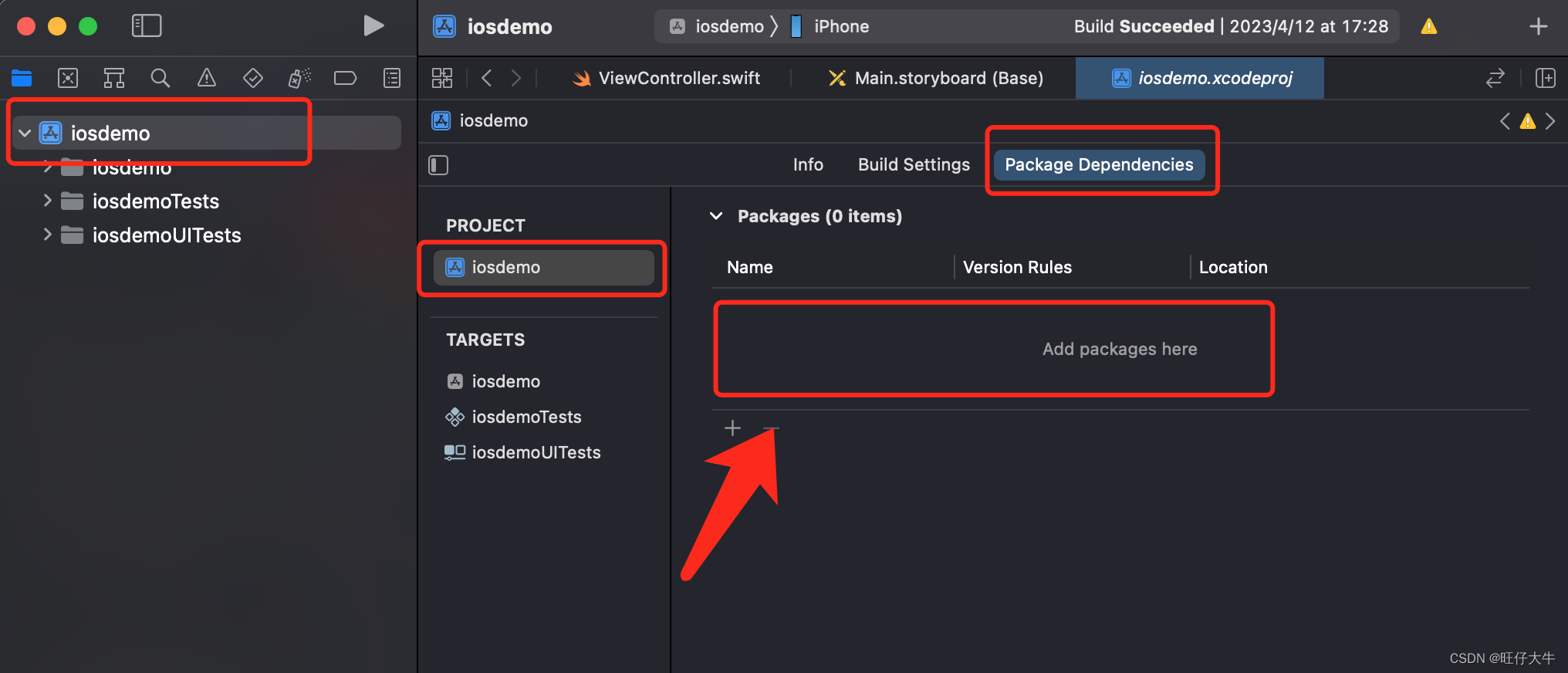
Task: Sort by the Name column header
Action: pos(749,267)
